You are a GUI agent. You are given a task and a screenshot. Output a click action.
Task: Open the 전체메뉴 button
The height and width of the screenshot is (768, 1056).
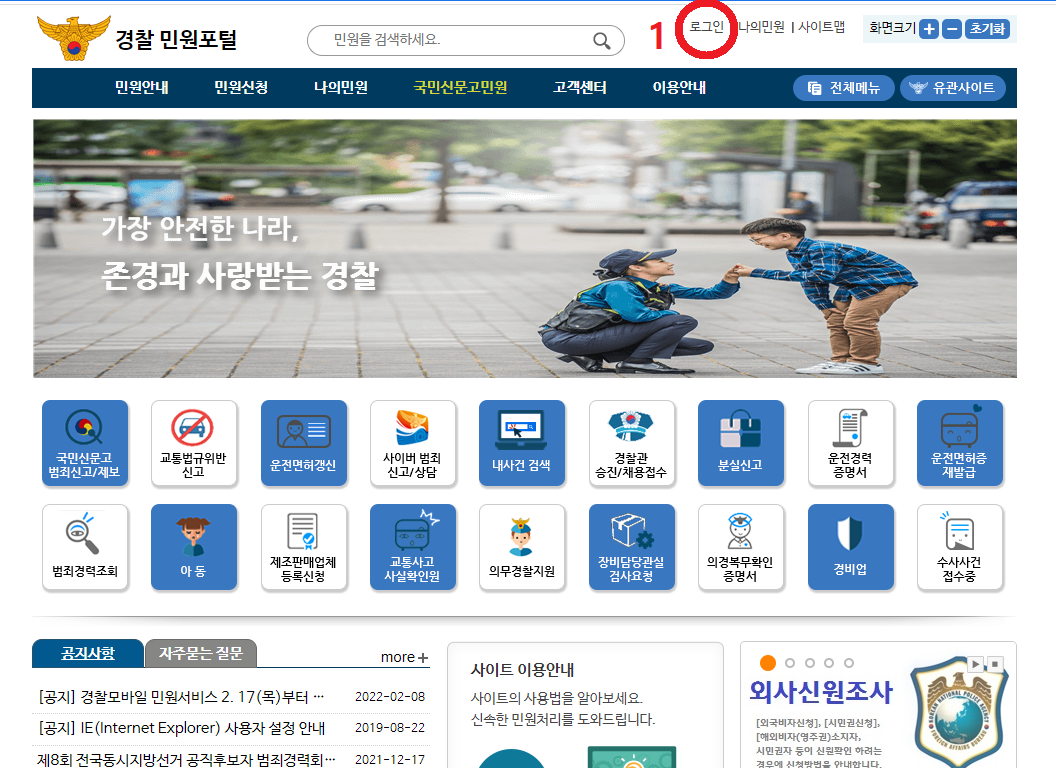(x=844, y=88)
